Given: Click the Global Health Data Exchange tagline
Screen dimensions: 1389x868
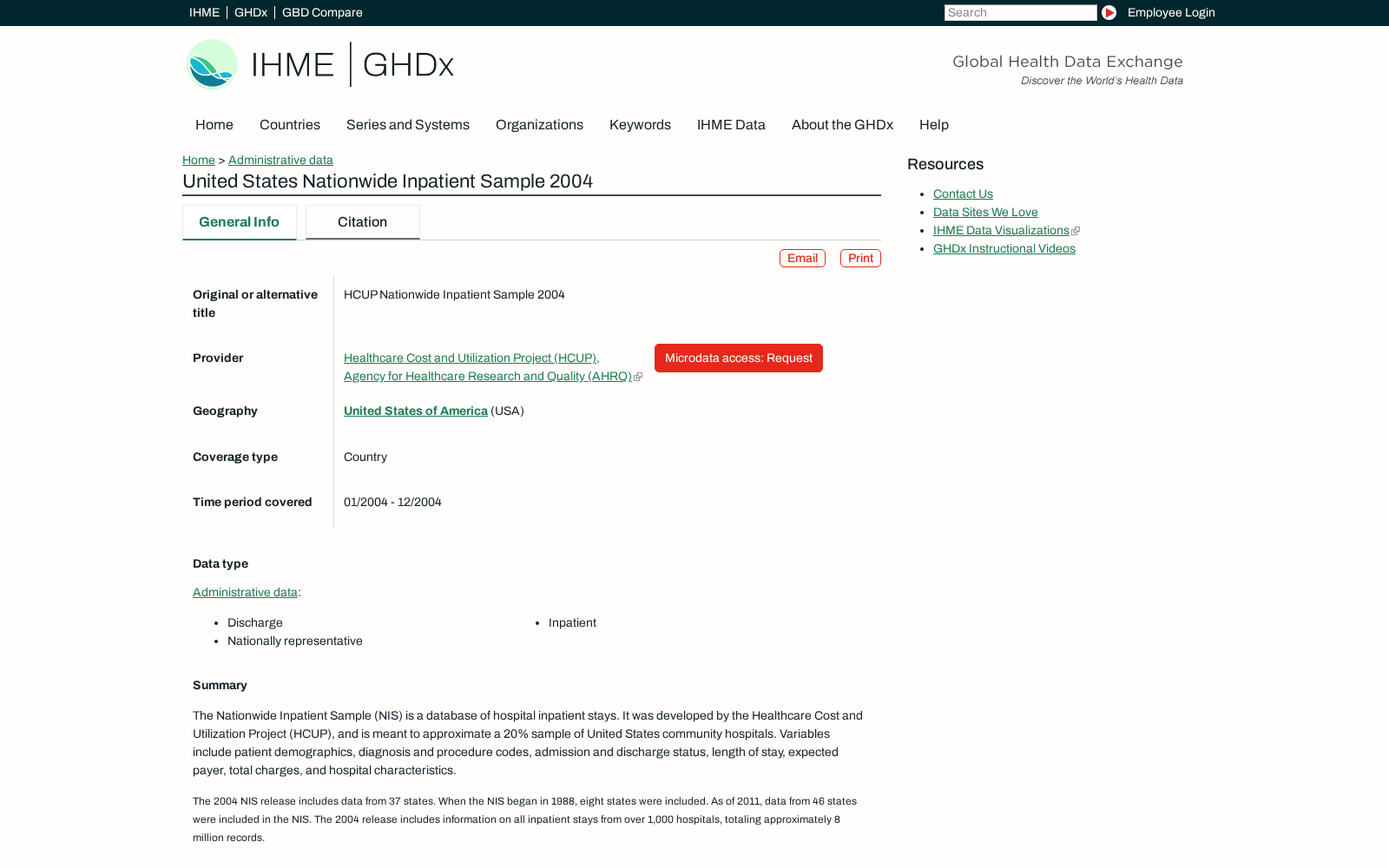Looking at the screenshot, I should point(1068,62).
